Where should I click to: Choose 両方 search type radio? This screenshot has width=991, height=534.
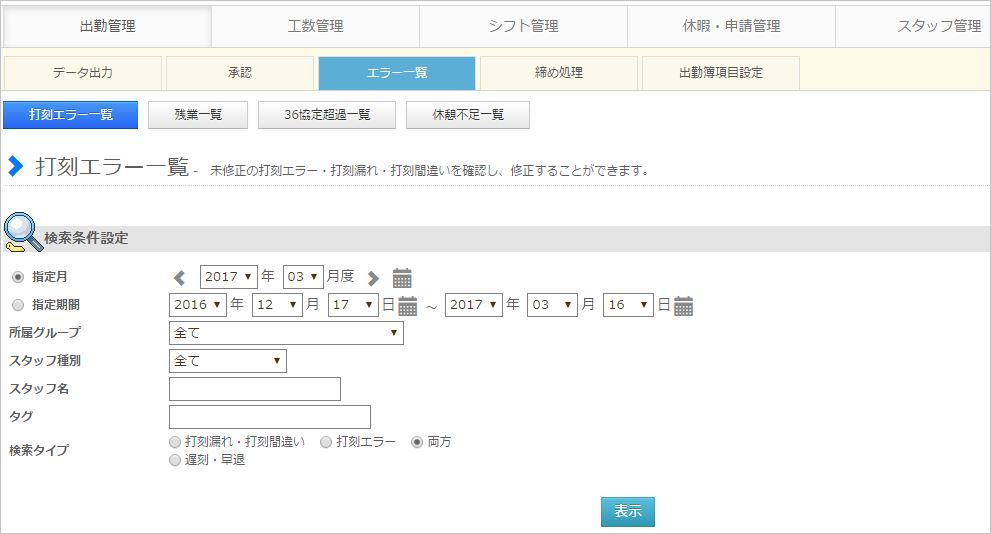[417, 442]
